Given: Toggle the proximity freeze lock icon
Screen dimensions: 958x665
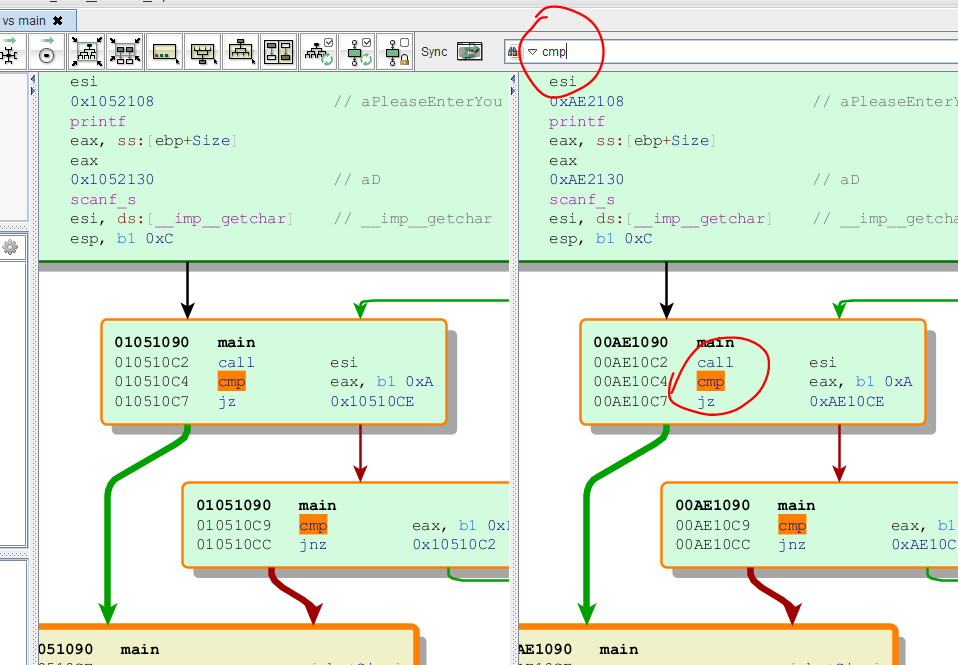Looking at the screenshot, I should (396, 52).
